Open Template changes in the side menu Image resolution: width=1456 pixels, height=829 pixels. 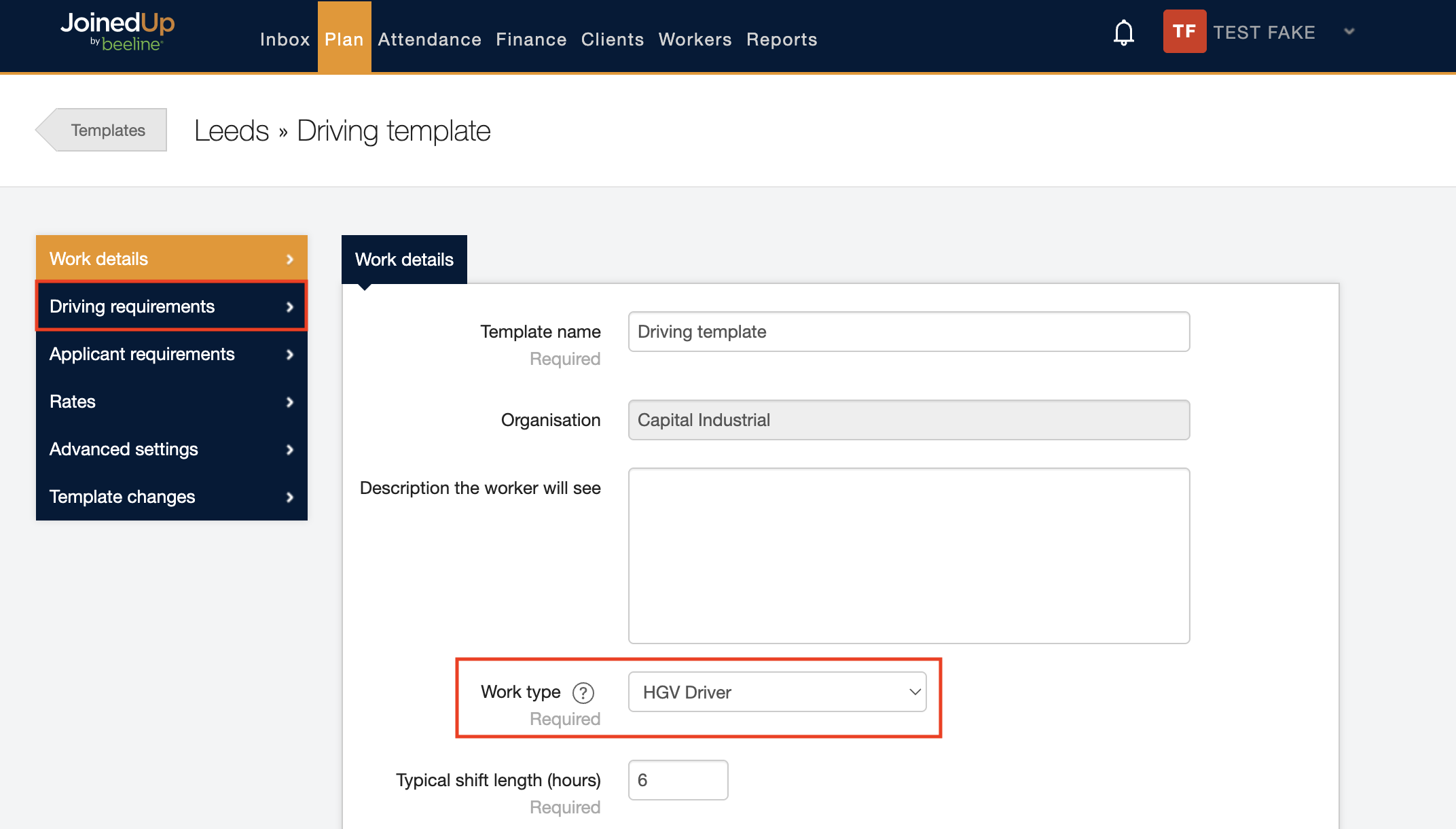(x=171, y=497)
